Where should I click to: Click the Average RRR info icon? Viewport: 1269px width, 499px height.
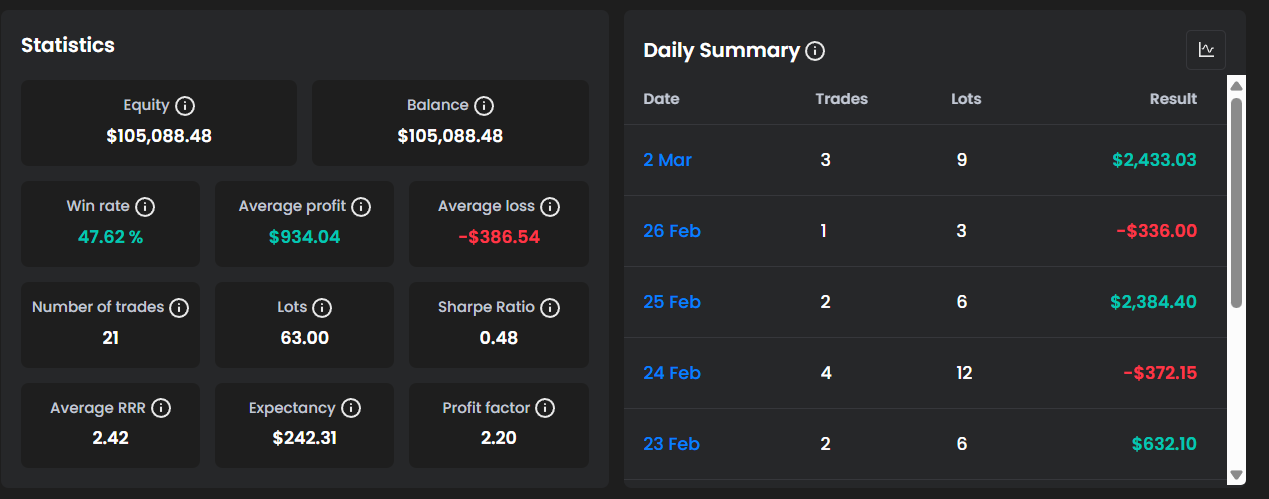[160, 408]
